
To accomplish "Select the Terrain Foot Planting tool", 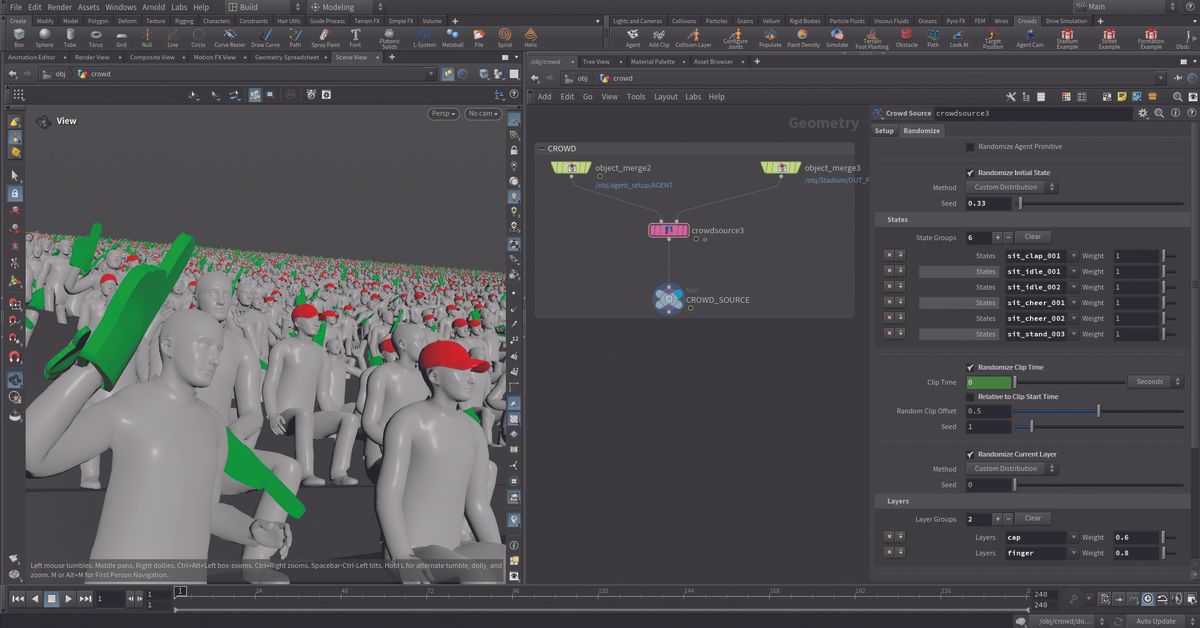I will pyautogui.click(x=871, y=39).
